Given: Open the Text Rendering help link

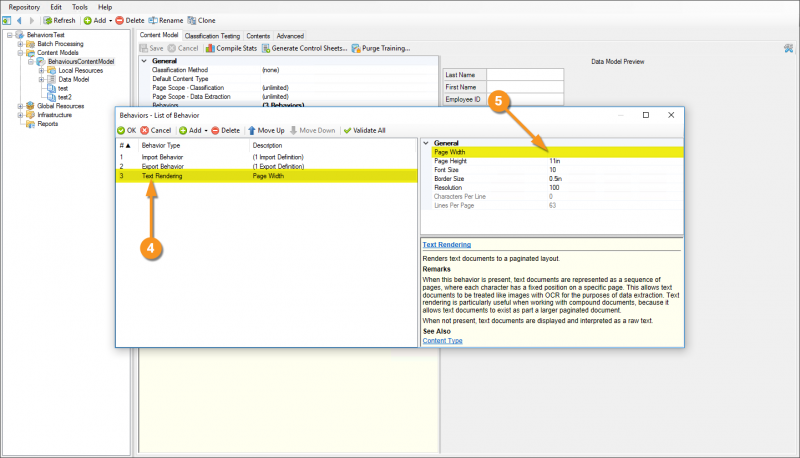Looking at the screenshot, I should tap(446, 244).
